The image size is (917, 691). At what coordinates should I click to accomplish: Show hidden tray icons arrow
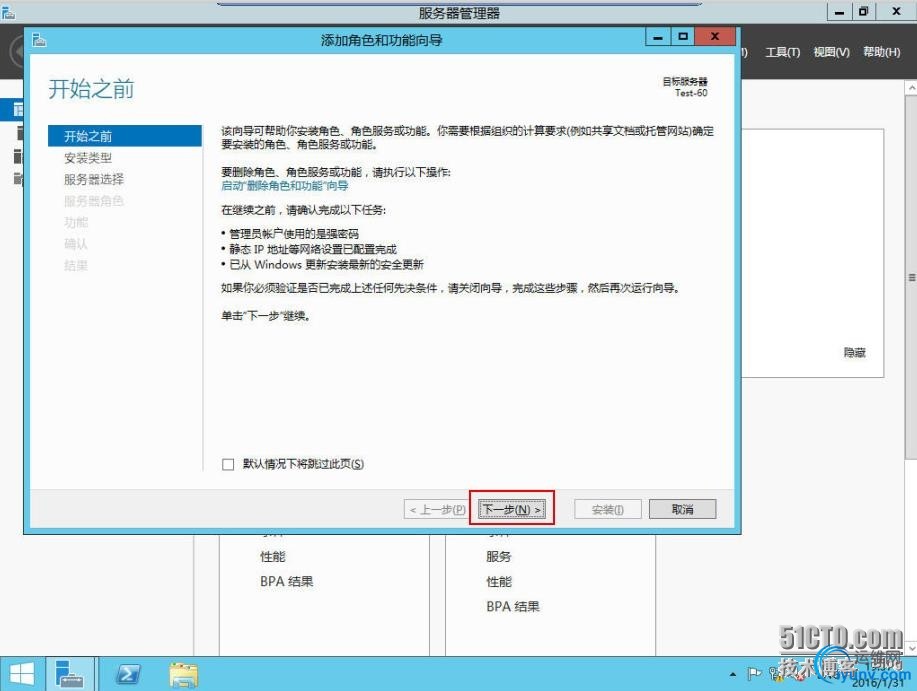point(733,674)
